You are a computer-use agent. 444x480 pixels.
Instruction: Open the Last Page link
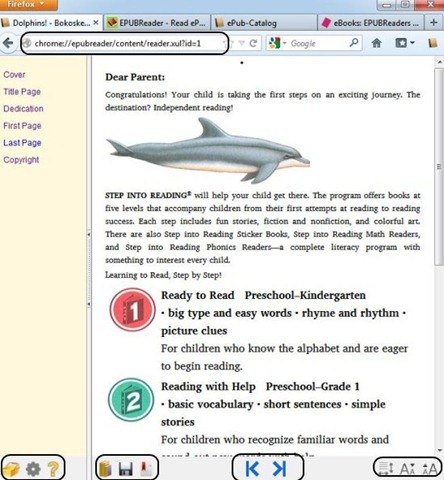(x=22, y=143)
